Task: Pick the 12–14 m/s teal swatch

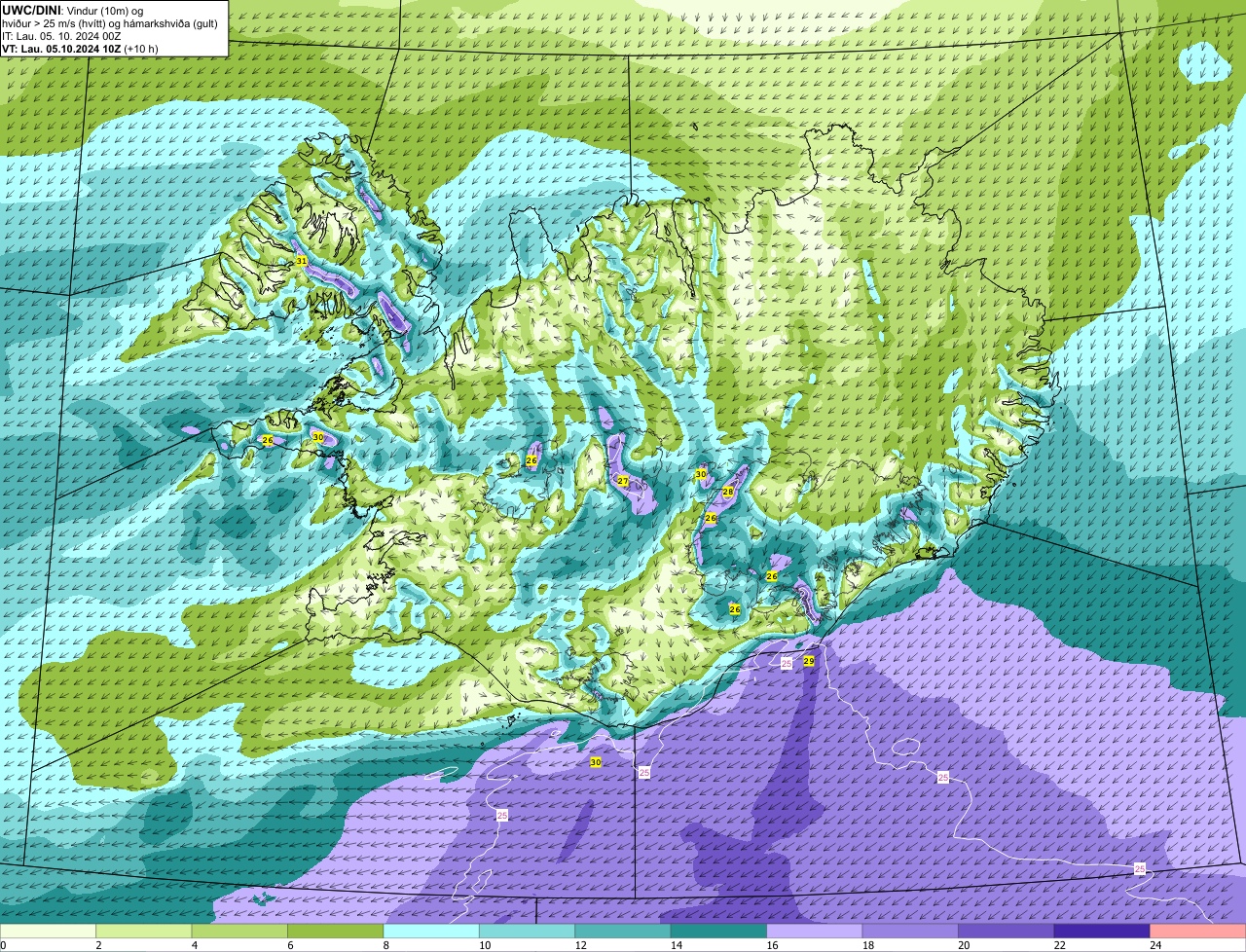Action: (623, 932)
